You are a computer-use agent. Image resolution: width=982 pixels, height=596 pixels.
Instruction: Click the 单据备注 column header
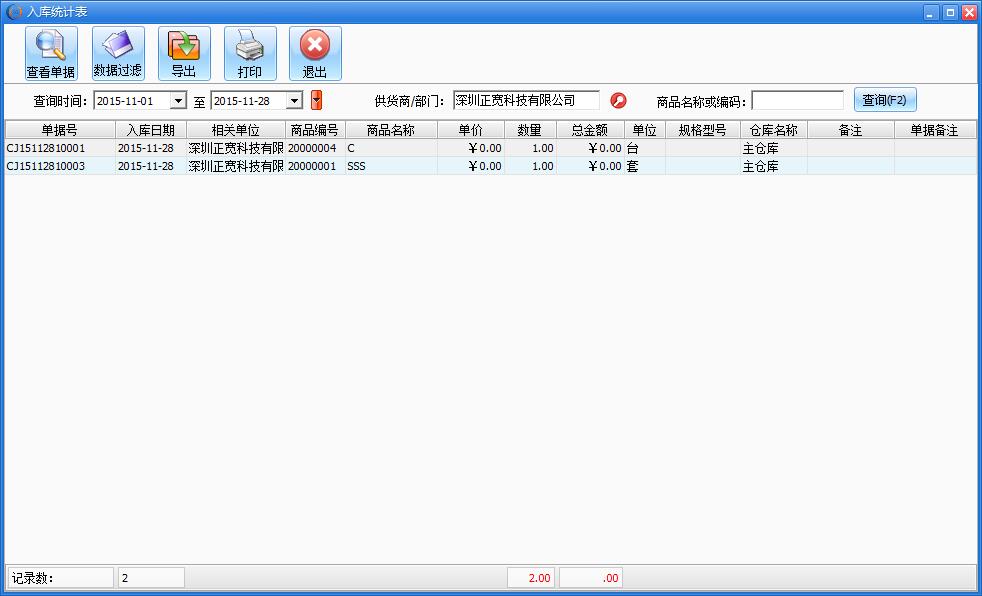[x=934, y=130]
